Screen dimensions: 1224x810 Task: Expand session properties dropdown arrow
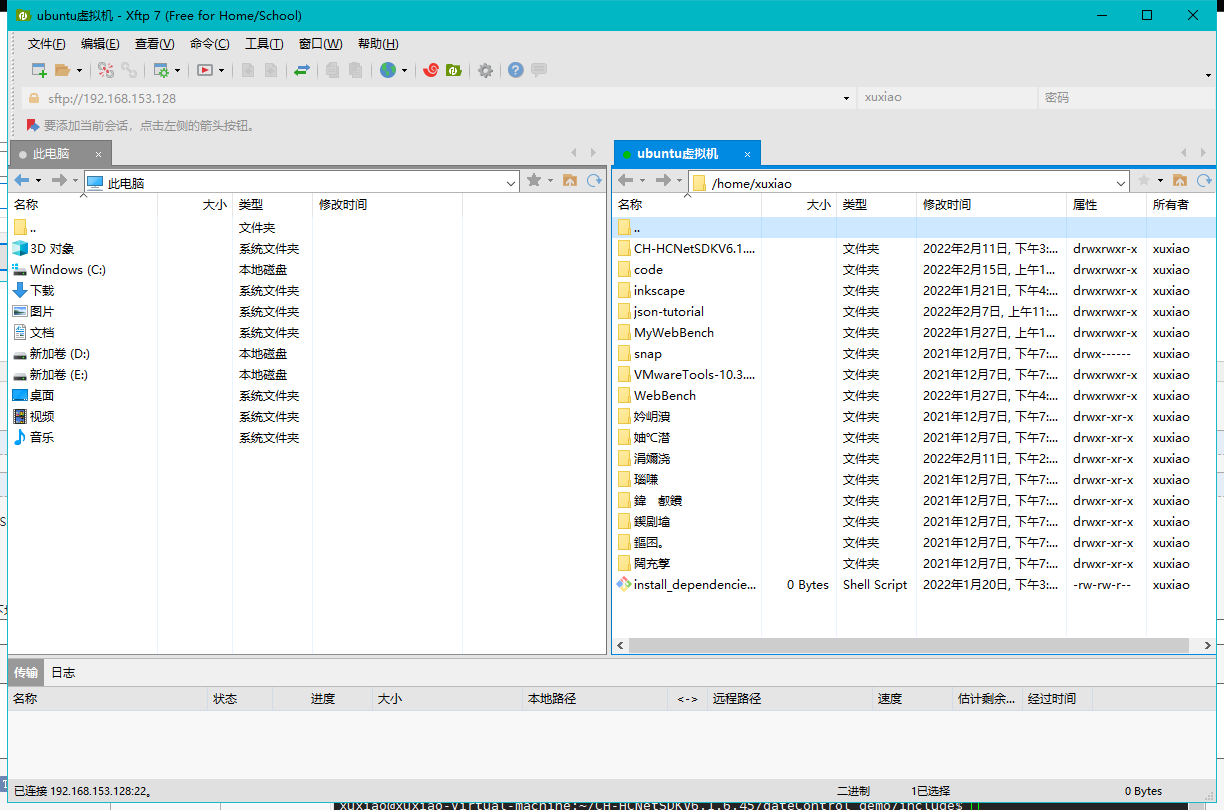(177, 71)
